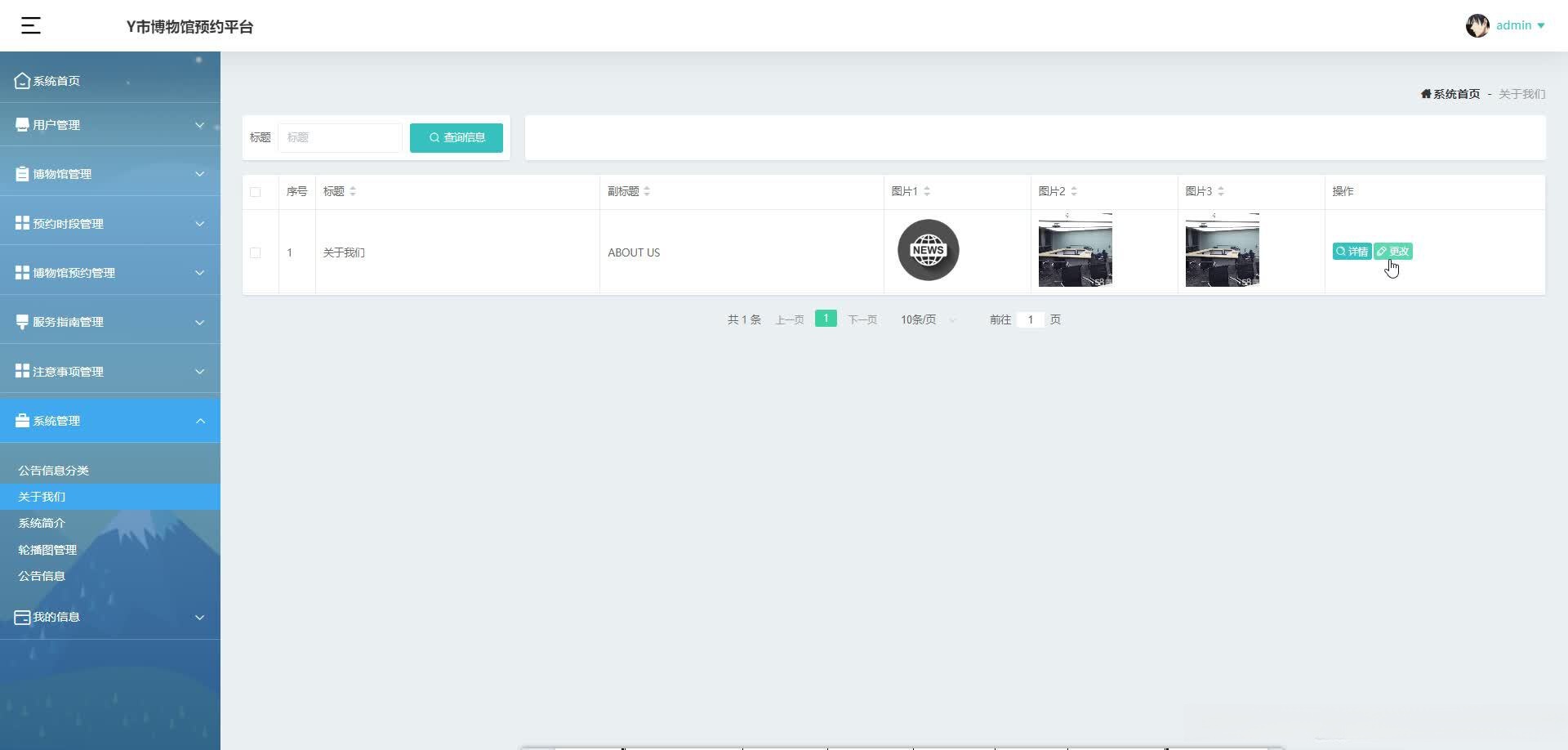
Task: Open the 图片3 meeting room thumbnail
Action: pos(1223,250)
